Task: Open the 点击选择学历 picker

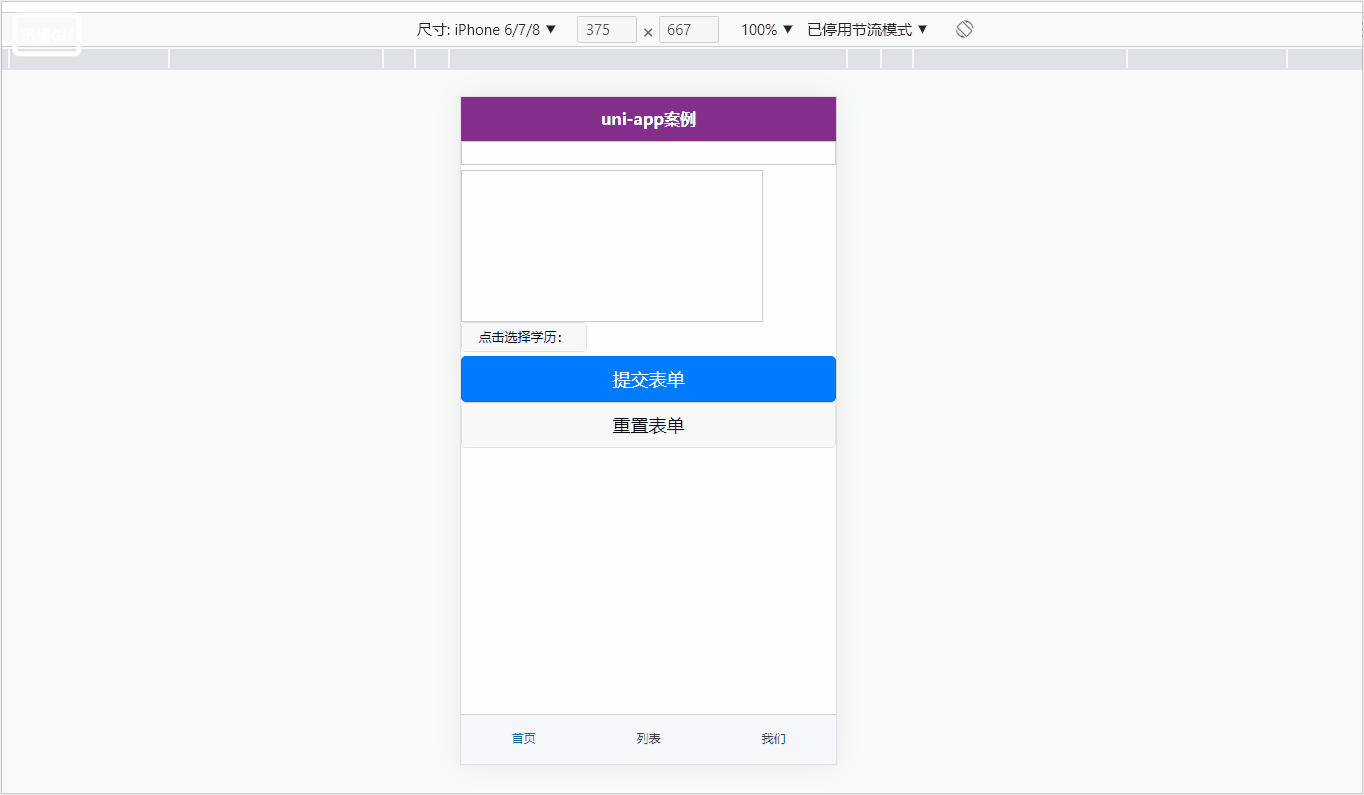Action: 524,337
